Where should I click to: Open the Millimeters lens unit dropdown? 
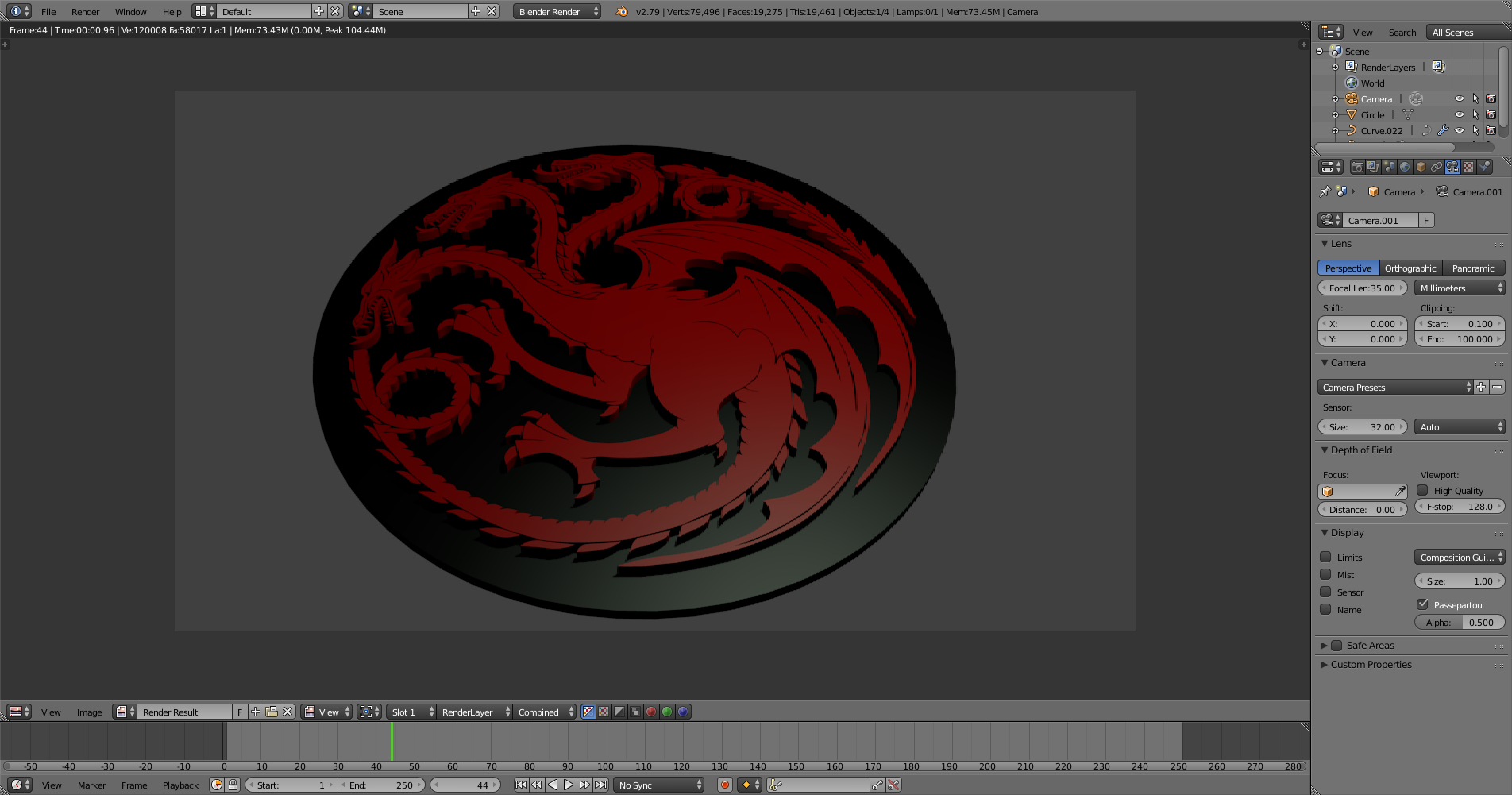coord(1460,288)
